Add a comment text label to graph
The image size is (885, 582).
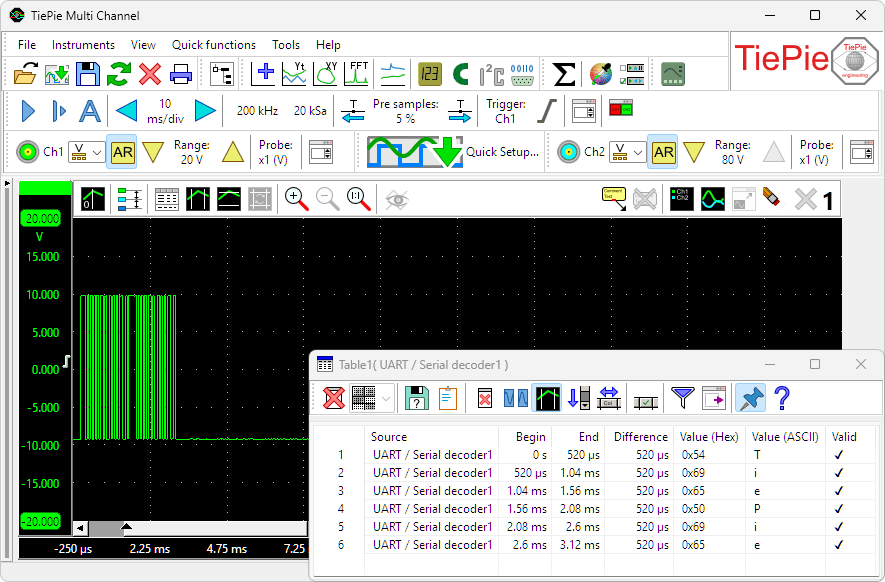(614, 199)
